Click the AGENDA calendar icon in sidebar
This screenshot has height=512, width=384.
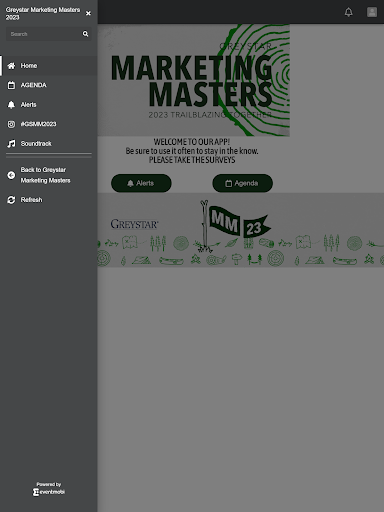click(11, 85)
